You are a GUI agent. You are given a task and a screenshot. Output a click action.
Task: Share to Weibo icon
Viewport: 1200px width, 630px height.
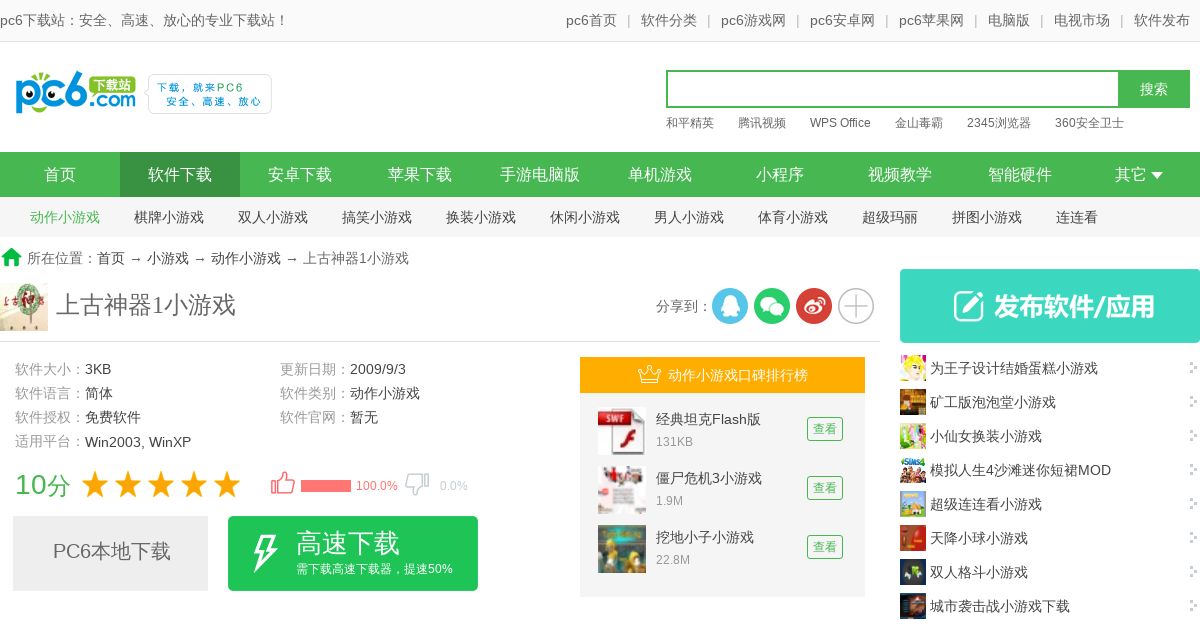pyautogui.click(x=814, y=306)
